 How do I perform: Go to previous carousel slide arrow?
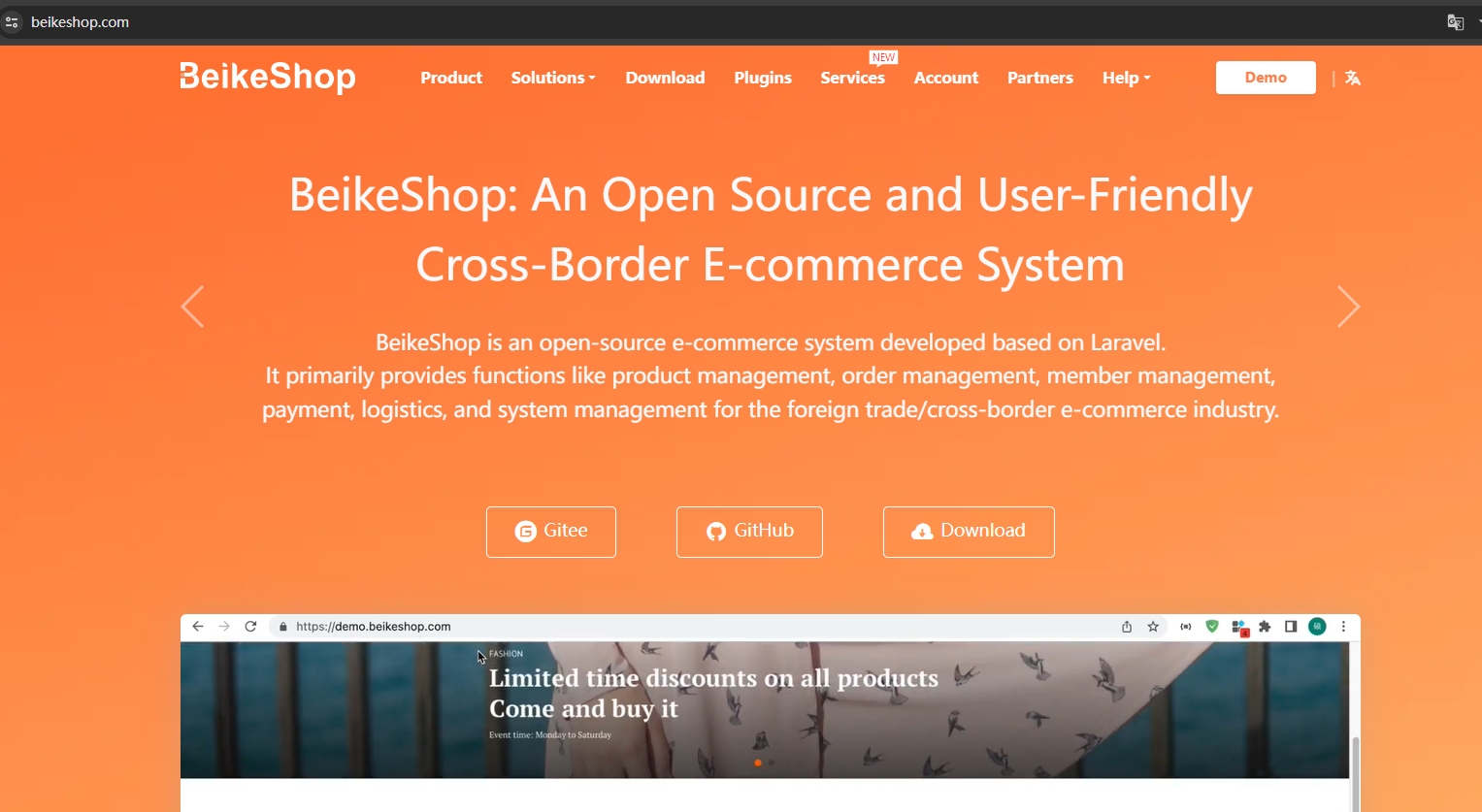193,307
